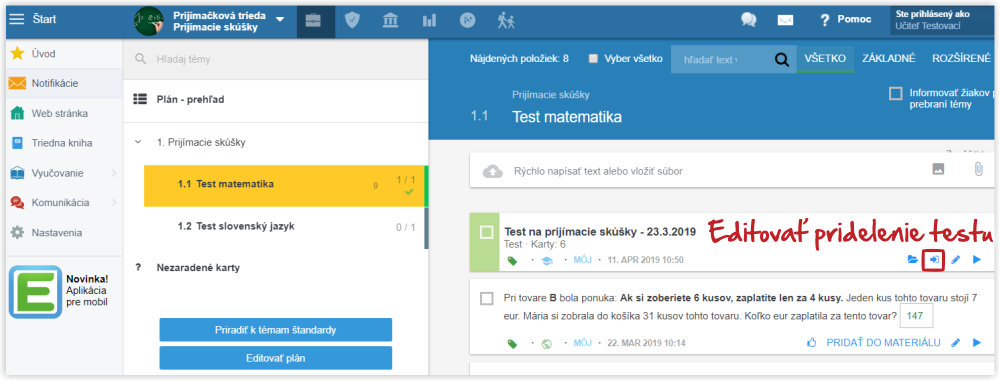Tick checkbox of Pri tovare B question

point(487,299)
